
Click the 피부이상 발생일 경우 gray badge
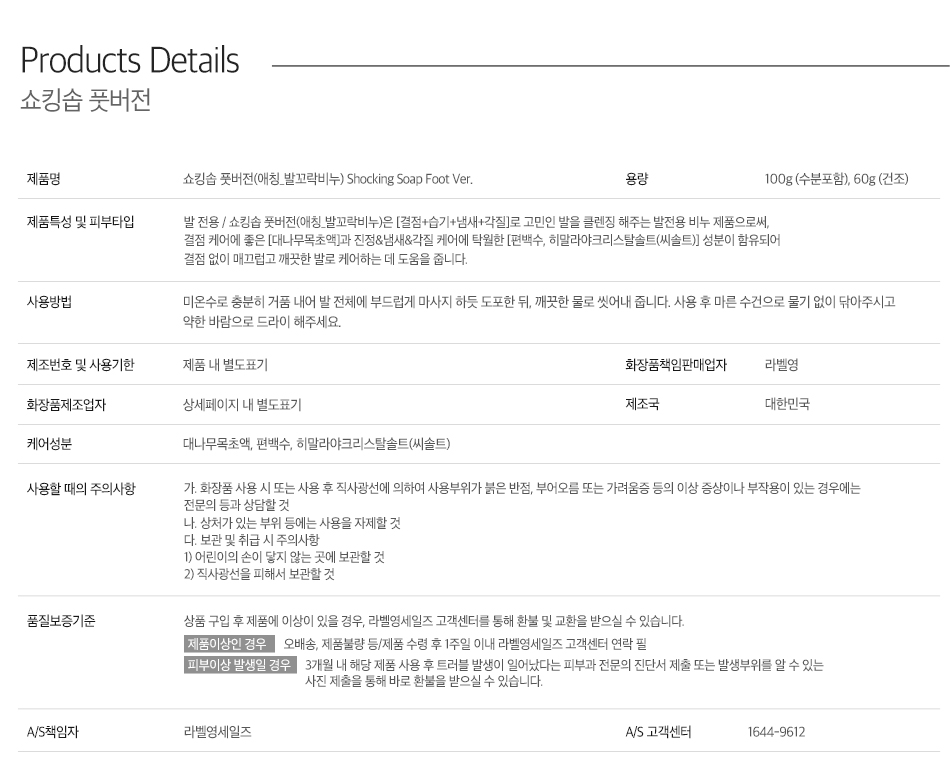[x=240, y=665]
